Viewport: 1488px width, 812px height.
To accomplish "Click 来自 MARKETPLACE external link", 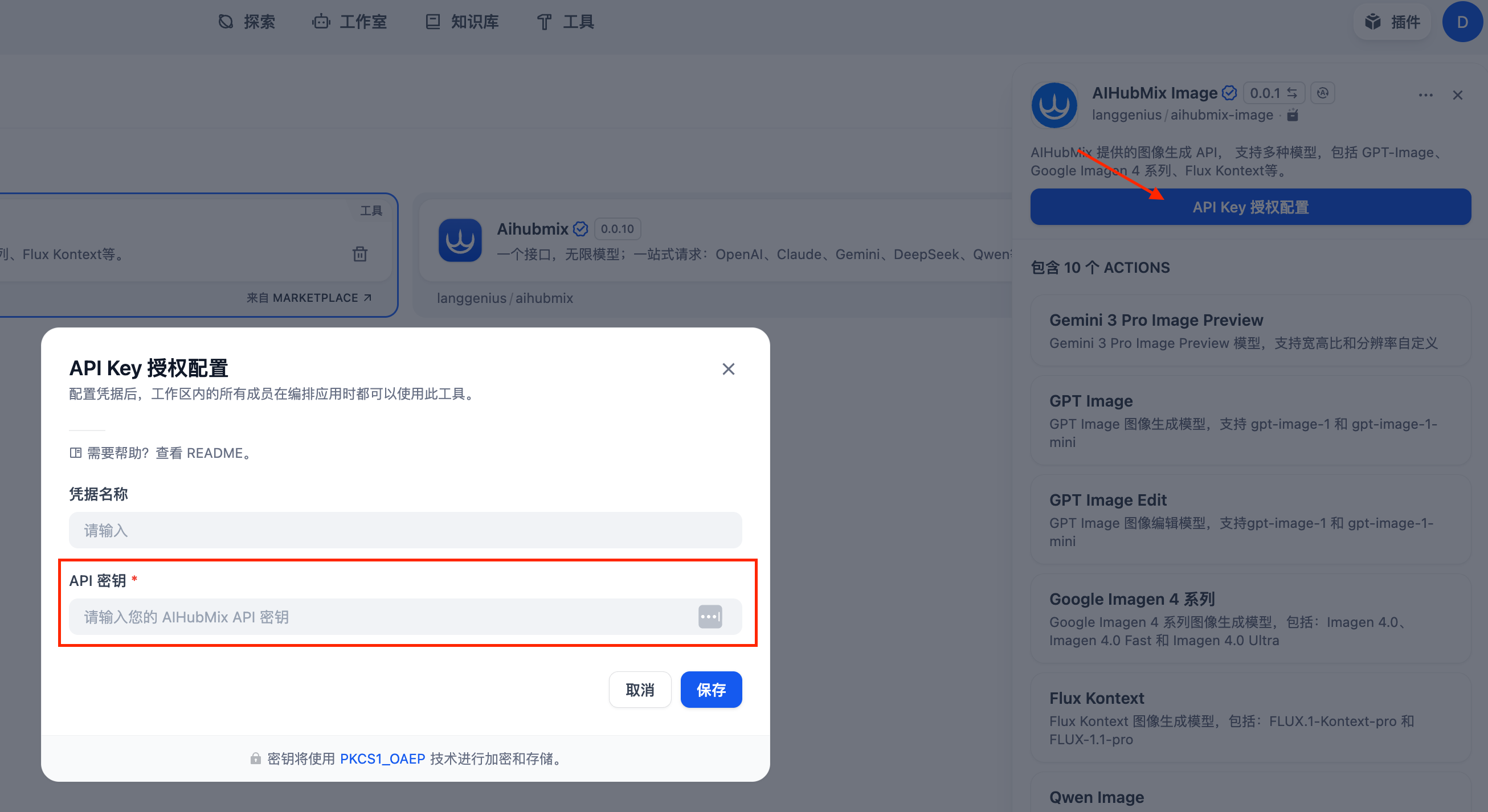I will [308, 297].
